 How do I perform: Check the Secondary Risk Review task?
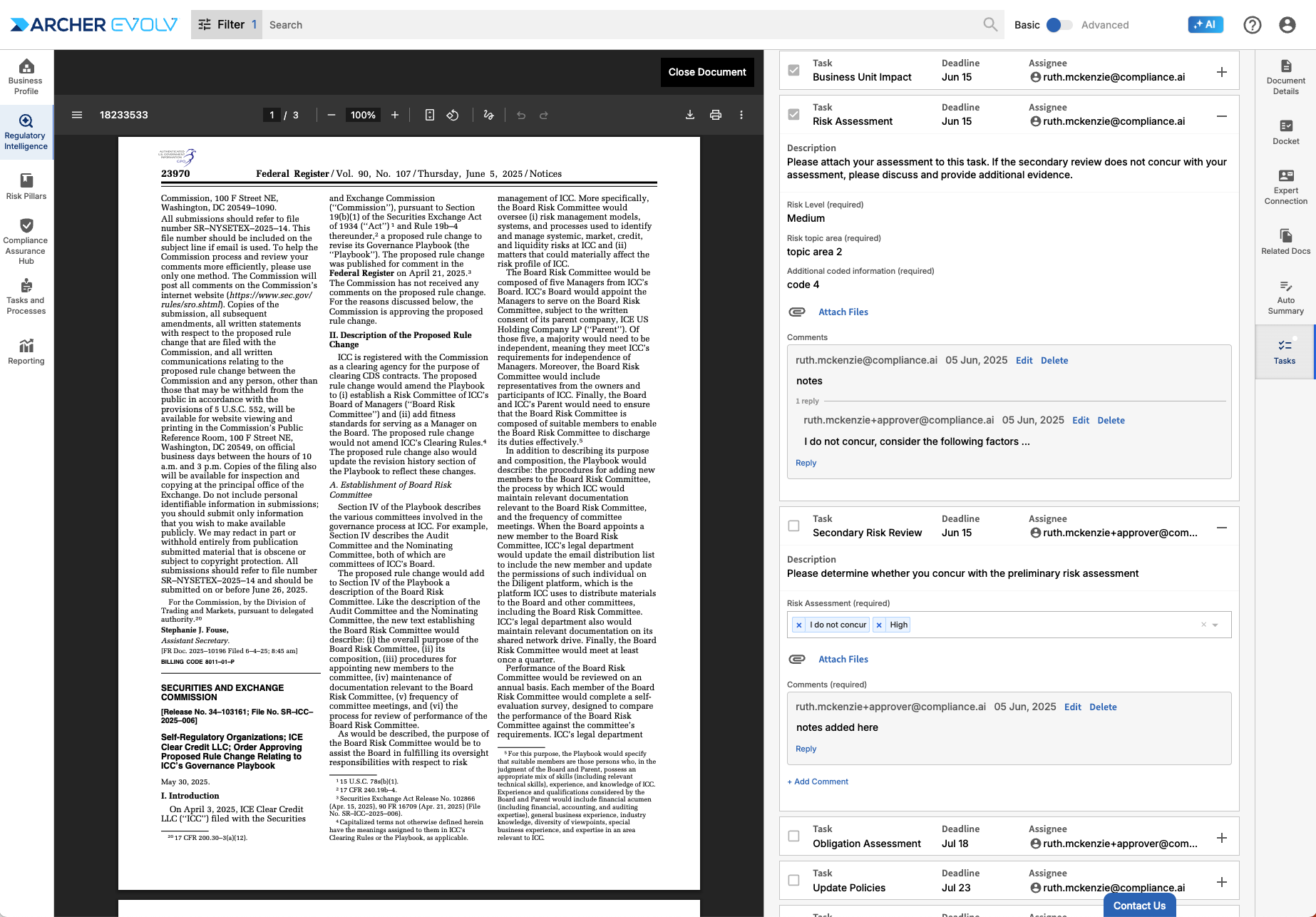point(793,526)
